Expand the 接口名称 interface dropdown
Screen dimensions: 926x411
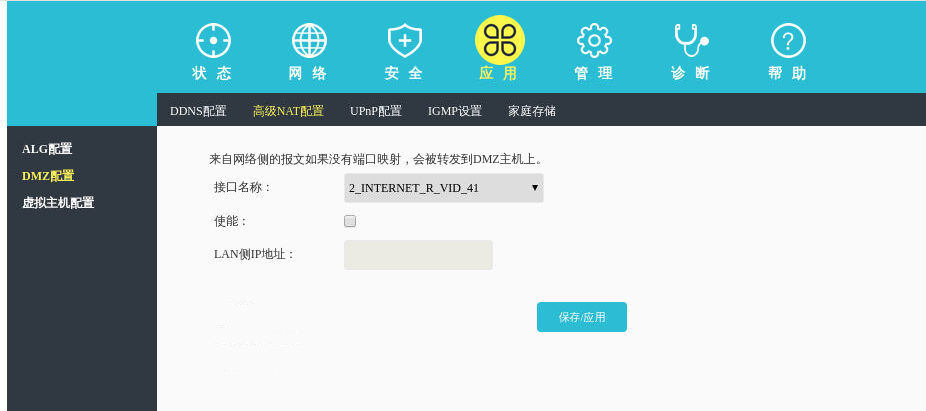pyautogui.click(x=444, y=188)
